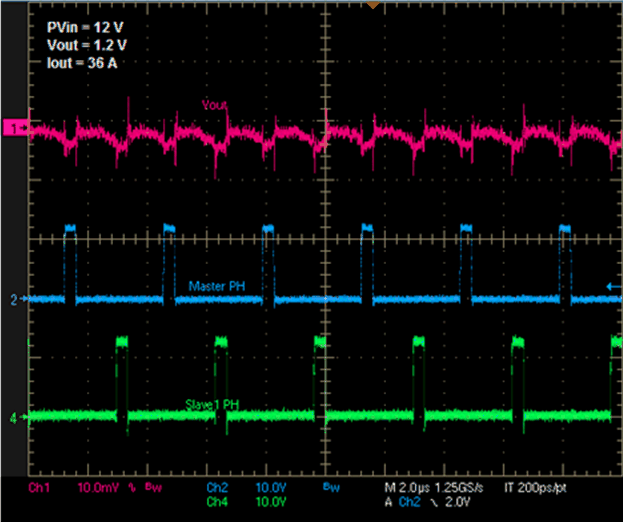Image resolution: width=623 pixels, height=522 pixels.
Task: Click the Ch1 10.0mV scale value
Action: [98, 487]
